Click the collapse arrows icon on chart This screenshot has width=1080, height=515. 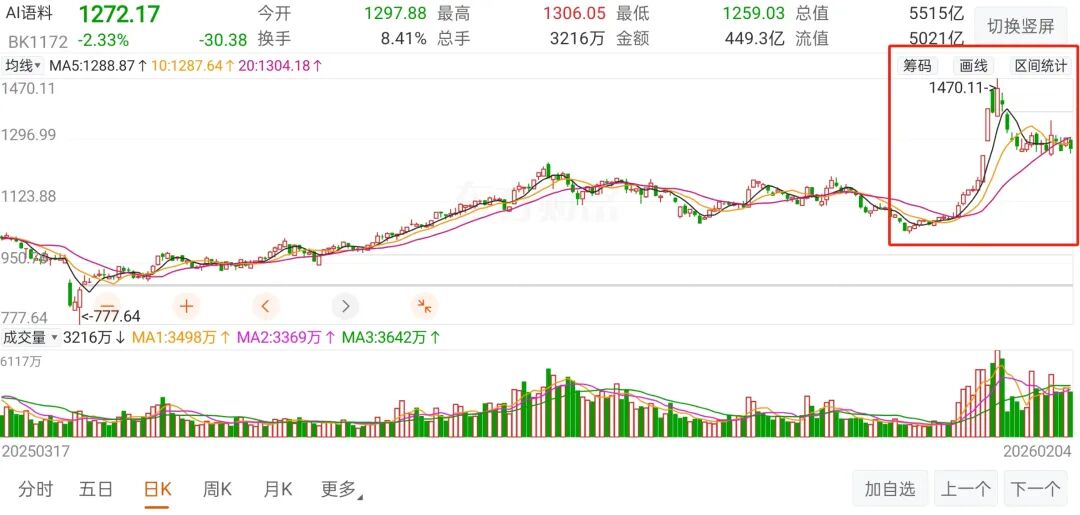[x=424, y=306]
